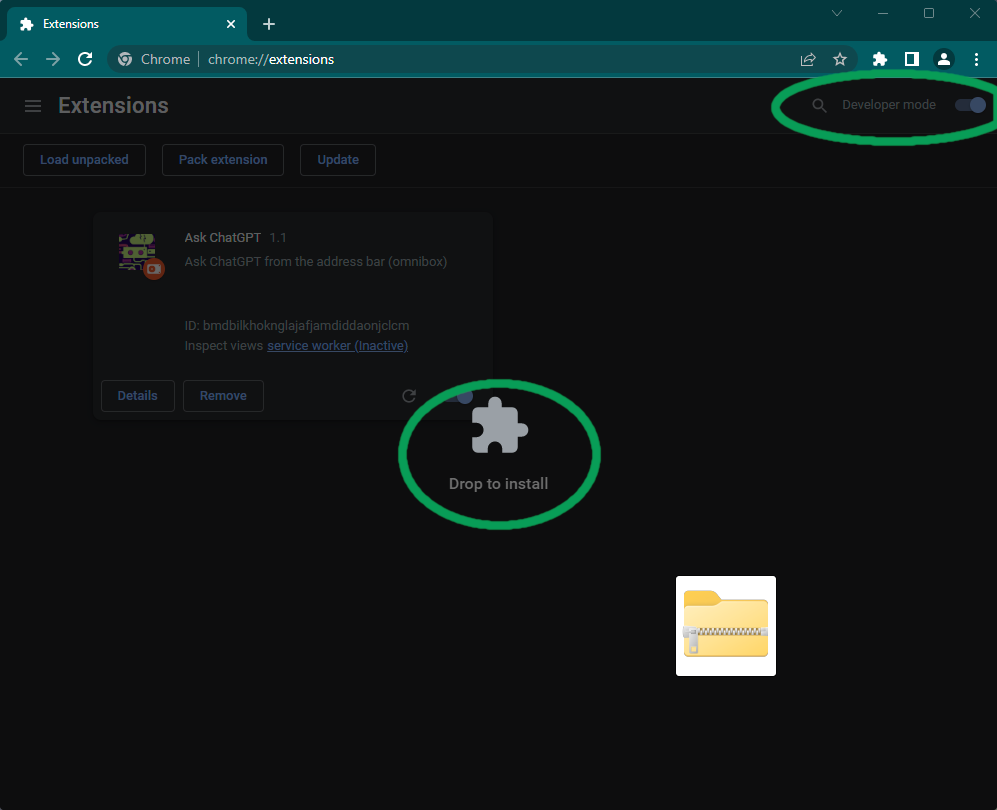Click the 'Ask ChatGPT from the address bar' description
This screenshot has width=997, height=810.
(x=316, y=261)
